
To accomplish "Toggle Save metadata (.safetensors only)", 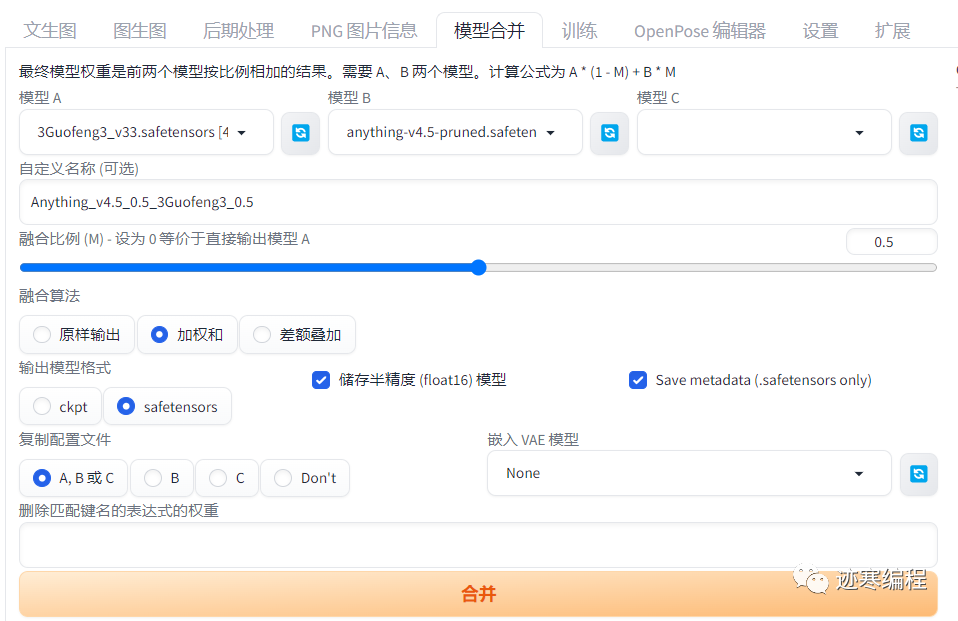I will 638,380.
